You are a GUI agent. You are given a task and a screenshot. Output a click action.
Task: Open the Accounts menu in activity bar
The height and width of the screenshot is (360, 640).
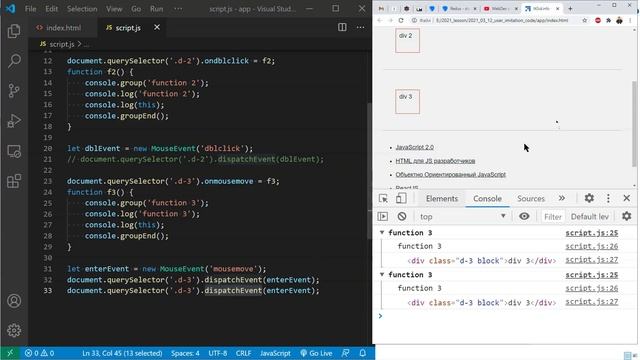tap(14, 301)
